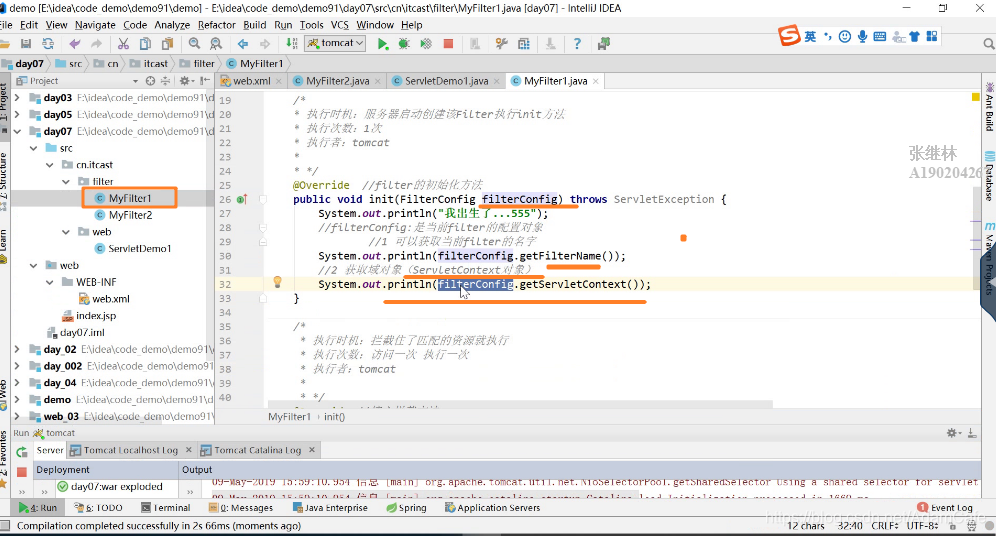Open Settings wrench icon
Viewport: 996px width, 536px height.
[502, 44]
